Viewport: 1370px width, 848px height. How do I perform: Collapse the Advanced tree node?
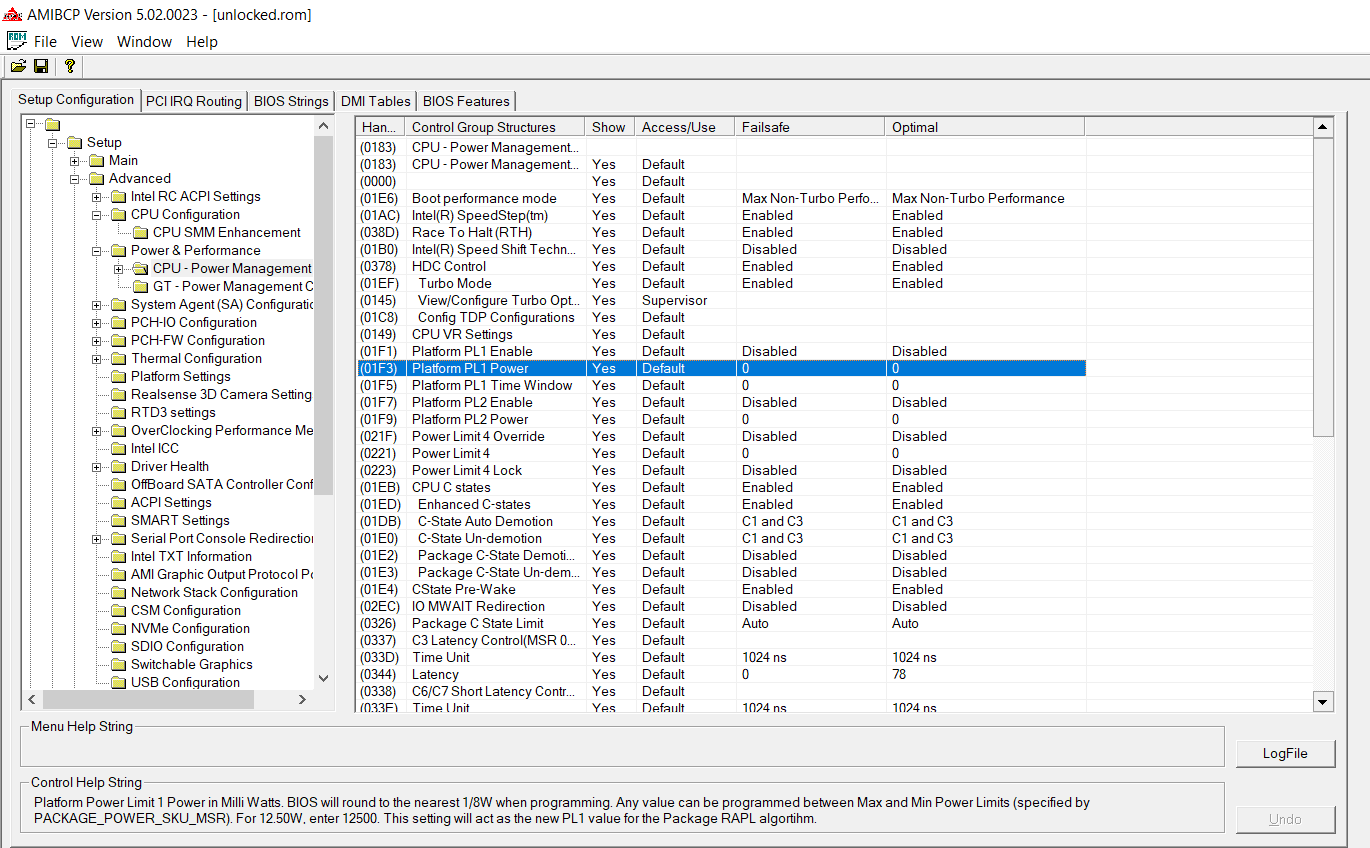75,179
